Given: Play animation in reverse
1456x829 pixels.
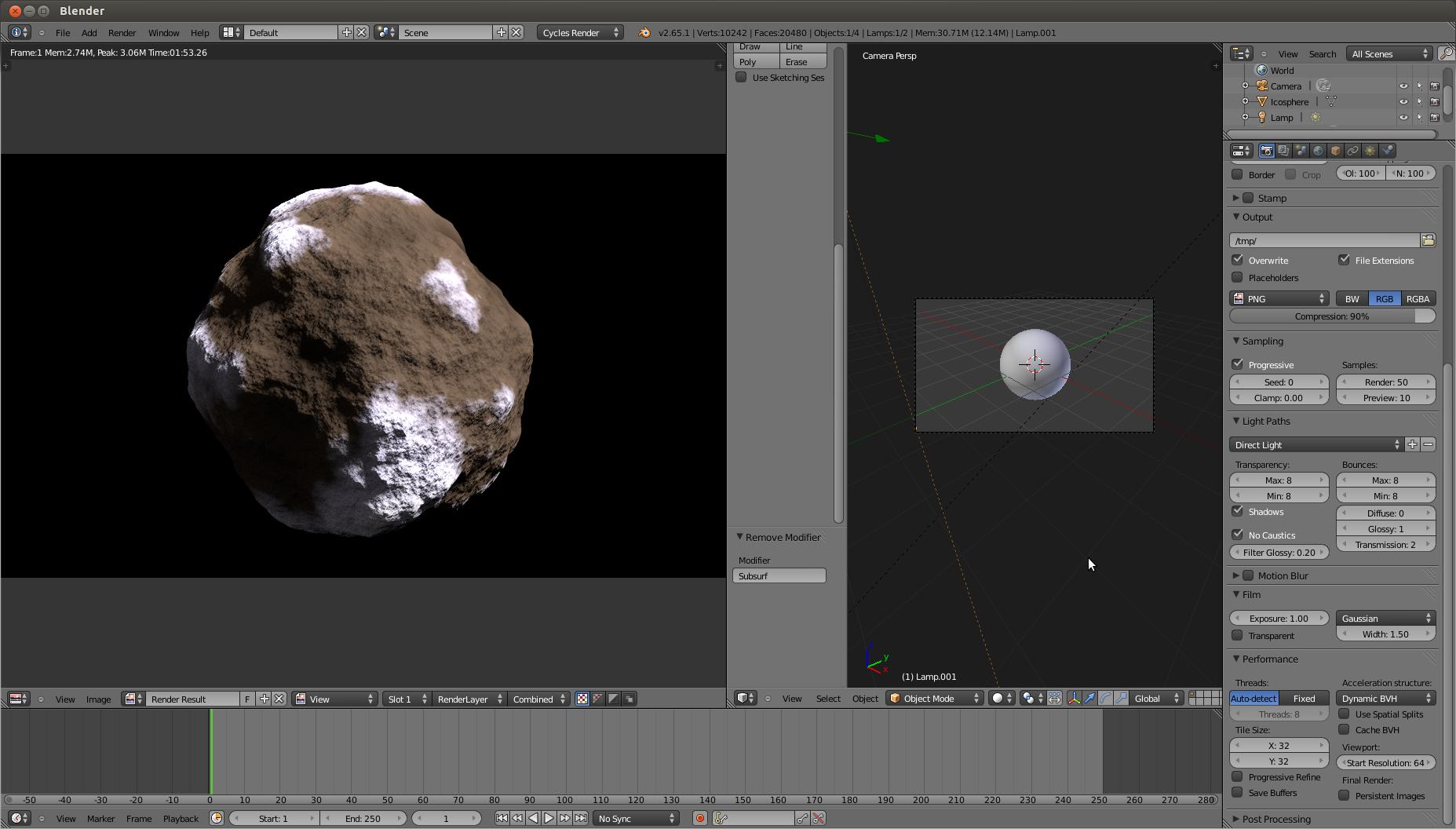Looking at the screenshot, I should (533, 818).
